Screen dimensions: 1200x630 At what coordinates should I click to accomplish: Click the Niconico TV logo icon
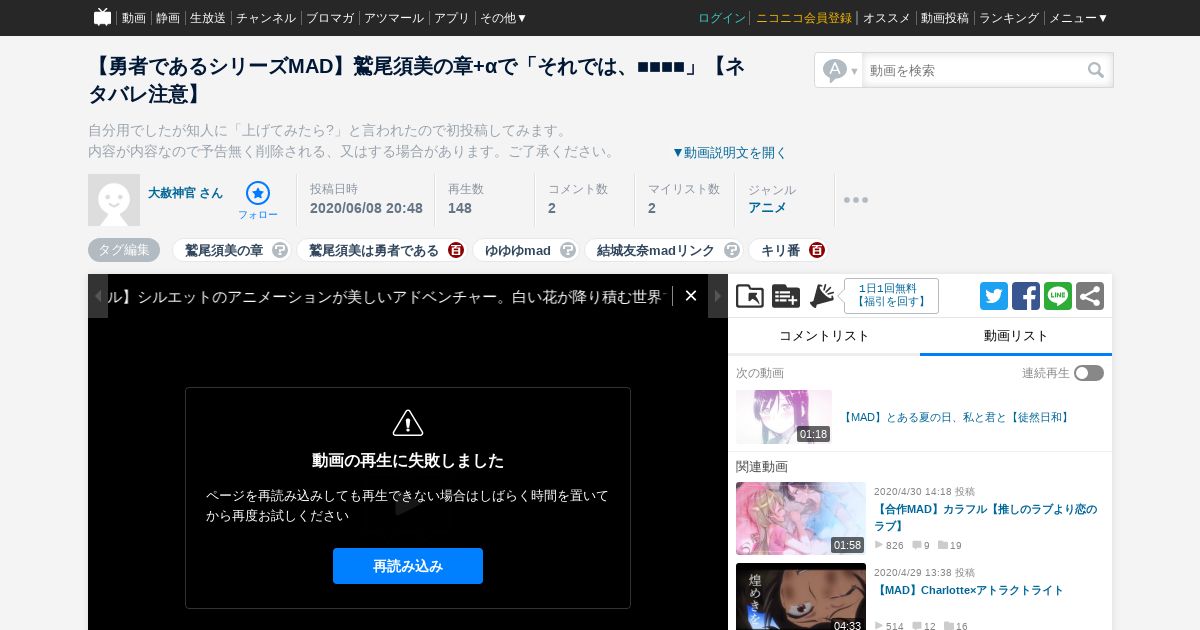102,17
